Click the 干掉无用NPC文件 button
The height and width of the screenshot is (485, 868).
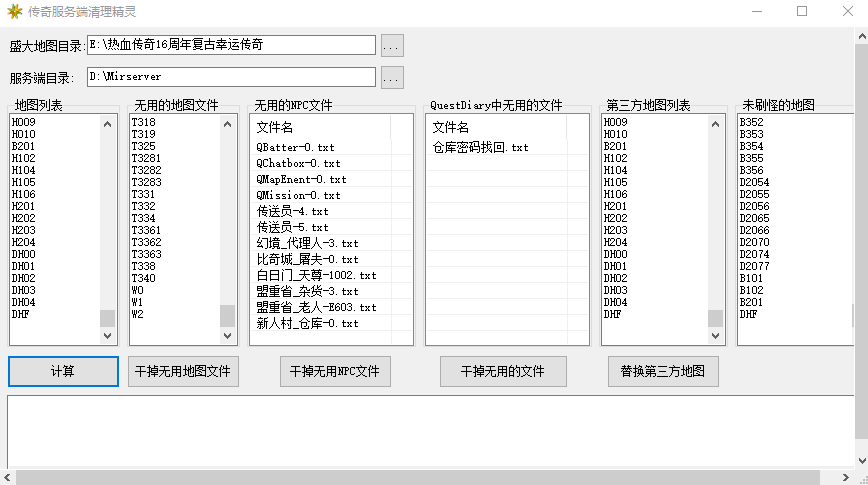click(334, 371)
